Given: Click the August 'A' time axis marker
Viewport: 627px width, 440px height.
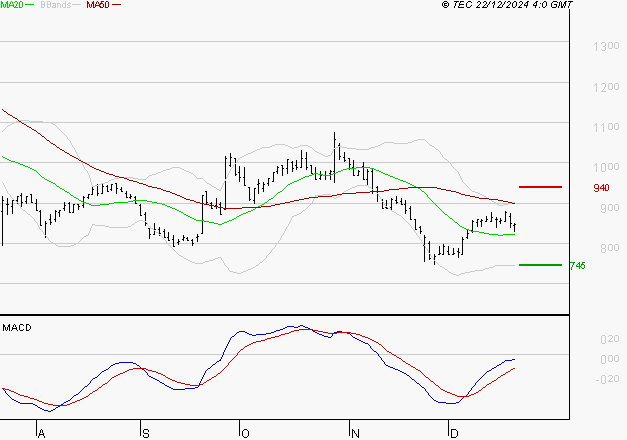Looking at the screenshot, I should pos(41,434).
